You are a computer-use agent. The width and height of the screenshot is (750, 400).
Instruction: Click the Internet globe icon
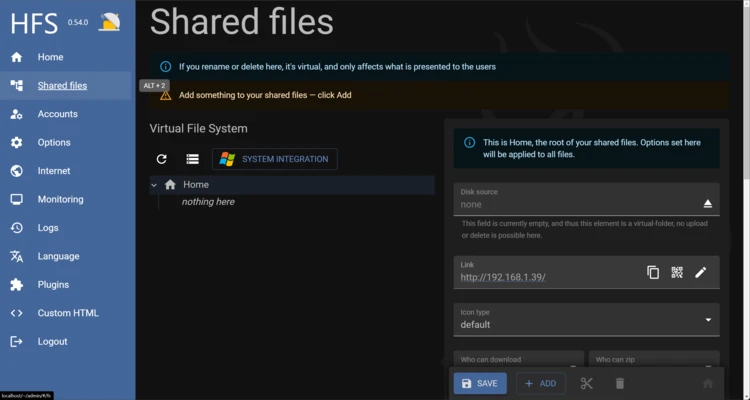click(x=16, y=171)
